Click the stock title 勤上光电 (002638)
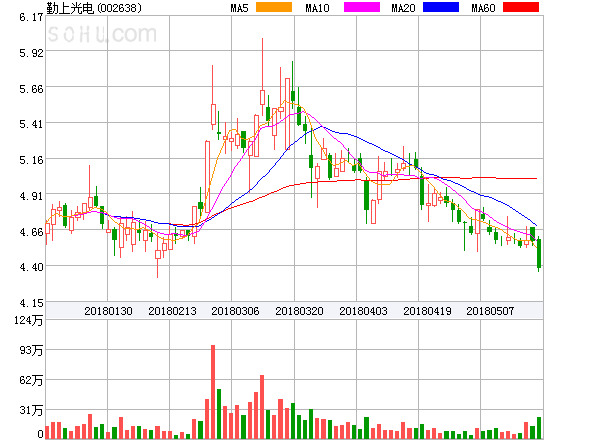The width and height of the screenshot is (600, 440). point(94,8)
